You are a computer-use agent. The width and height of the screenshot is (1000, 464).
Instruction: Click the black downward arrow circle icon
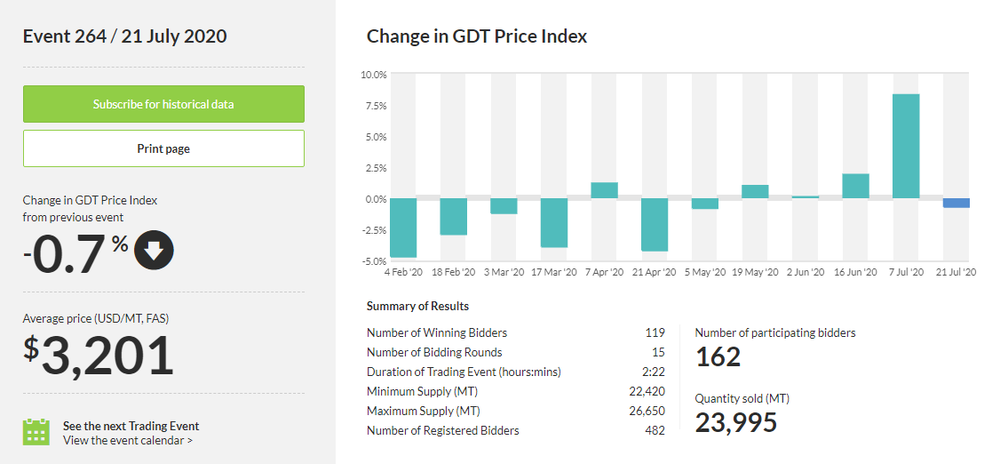click(x=155, y=252)
